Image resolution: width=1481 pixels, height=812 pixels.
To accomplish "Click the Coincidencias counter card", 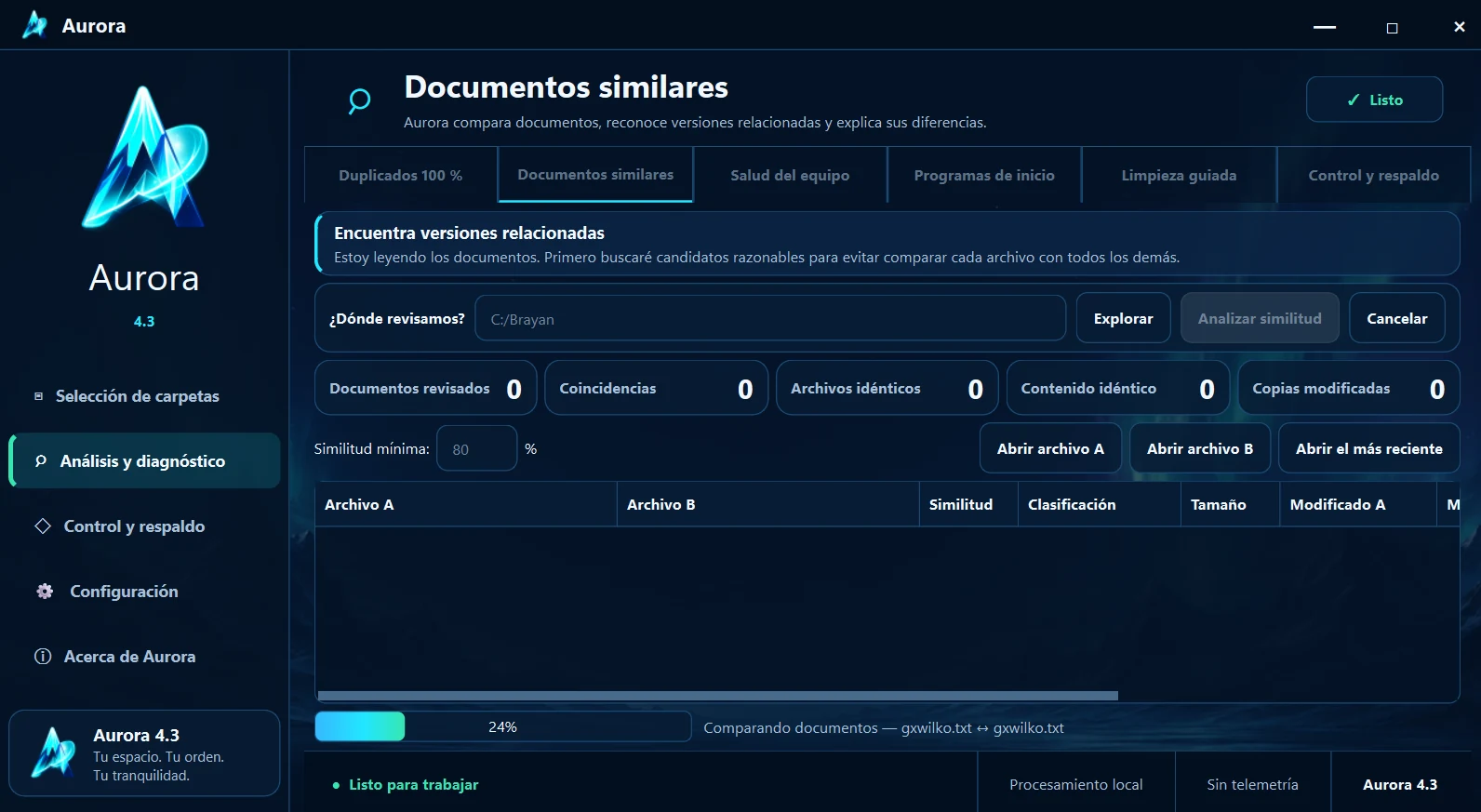I will [x=656, y=388].
